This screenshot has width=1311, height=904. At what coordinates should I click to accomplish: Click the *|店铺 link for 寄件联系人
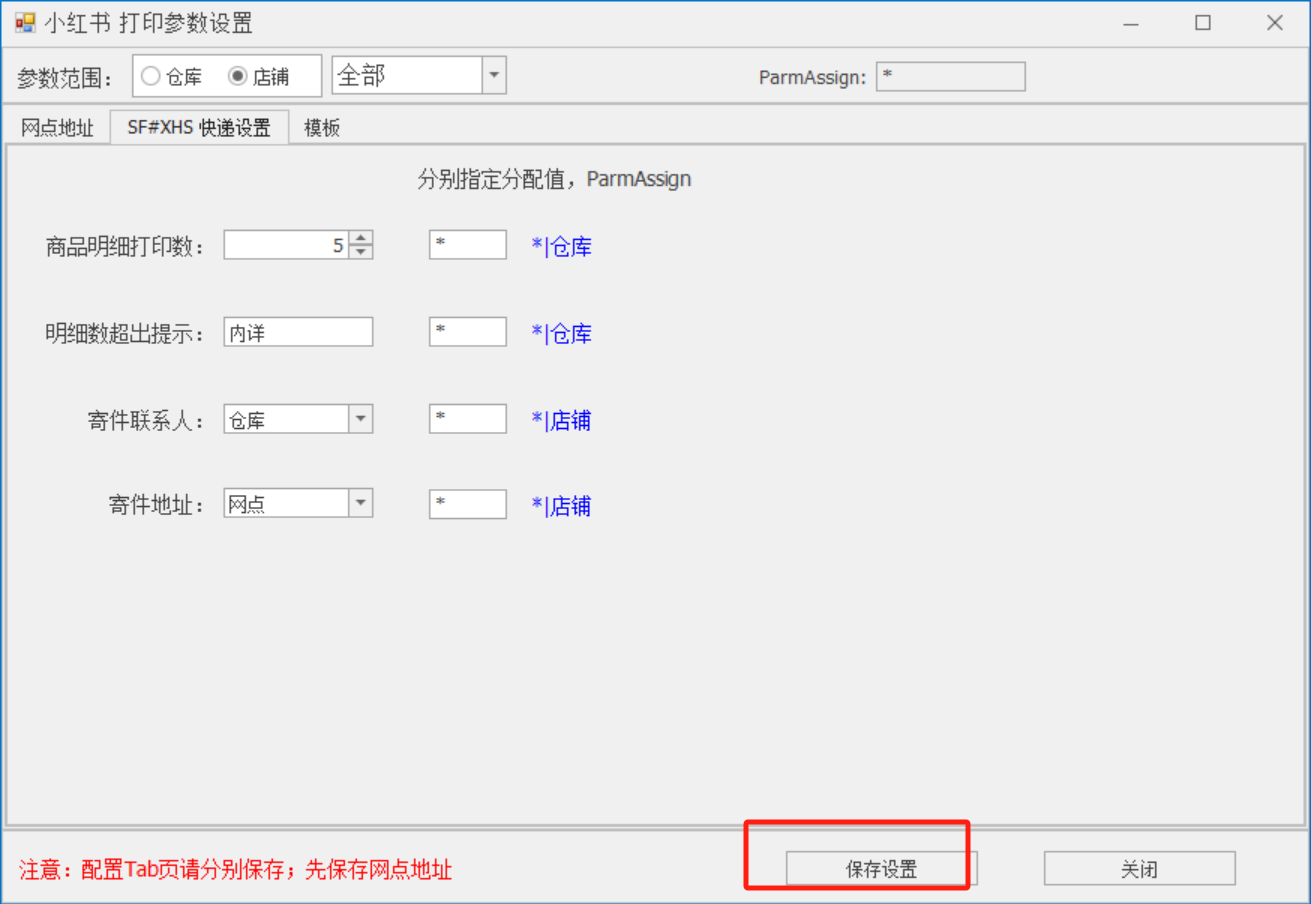click(561, 421)
